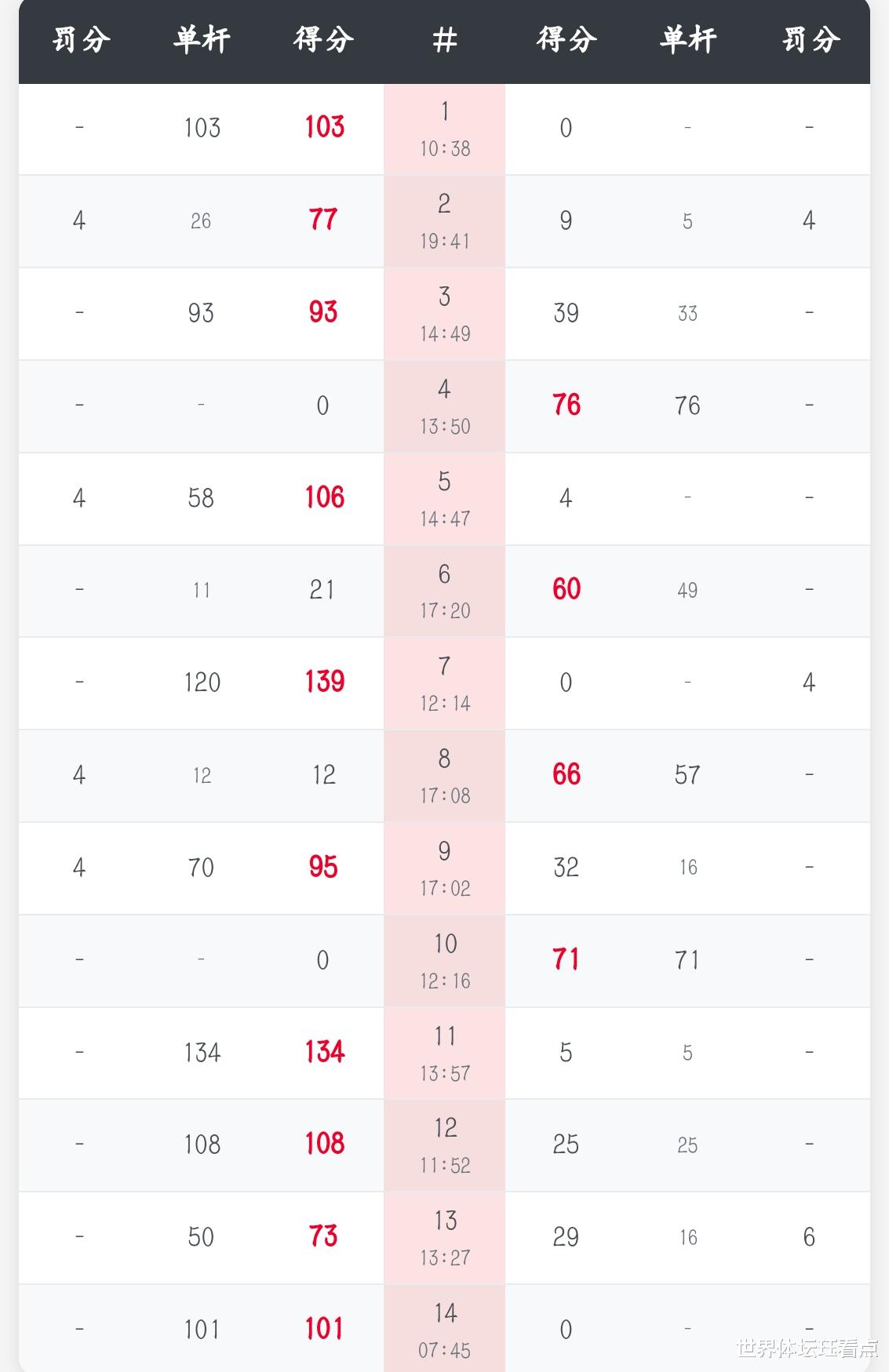
Task: Select the frame 1 cell showing 10:38
Action: pyautogui.click(x=444, y=148)
